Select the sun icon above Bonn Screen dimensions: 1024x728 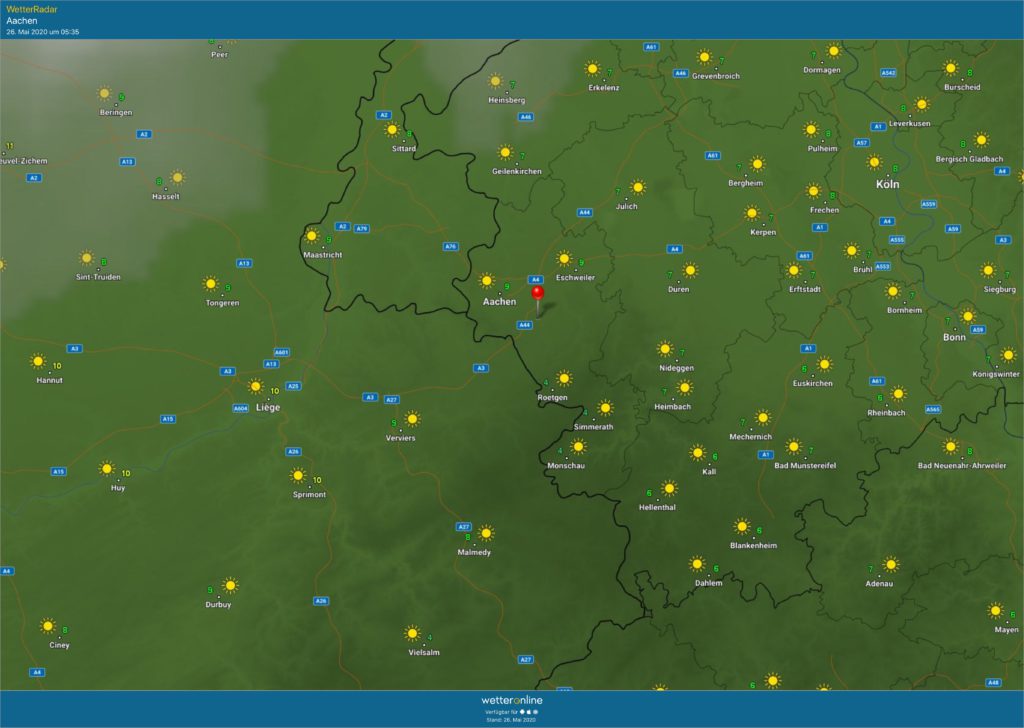tap(968, 316)
